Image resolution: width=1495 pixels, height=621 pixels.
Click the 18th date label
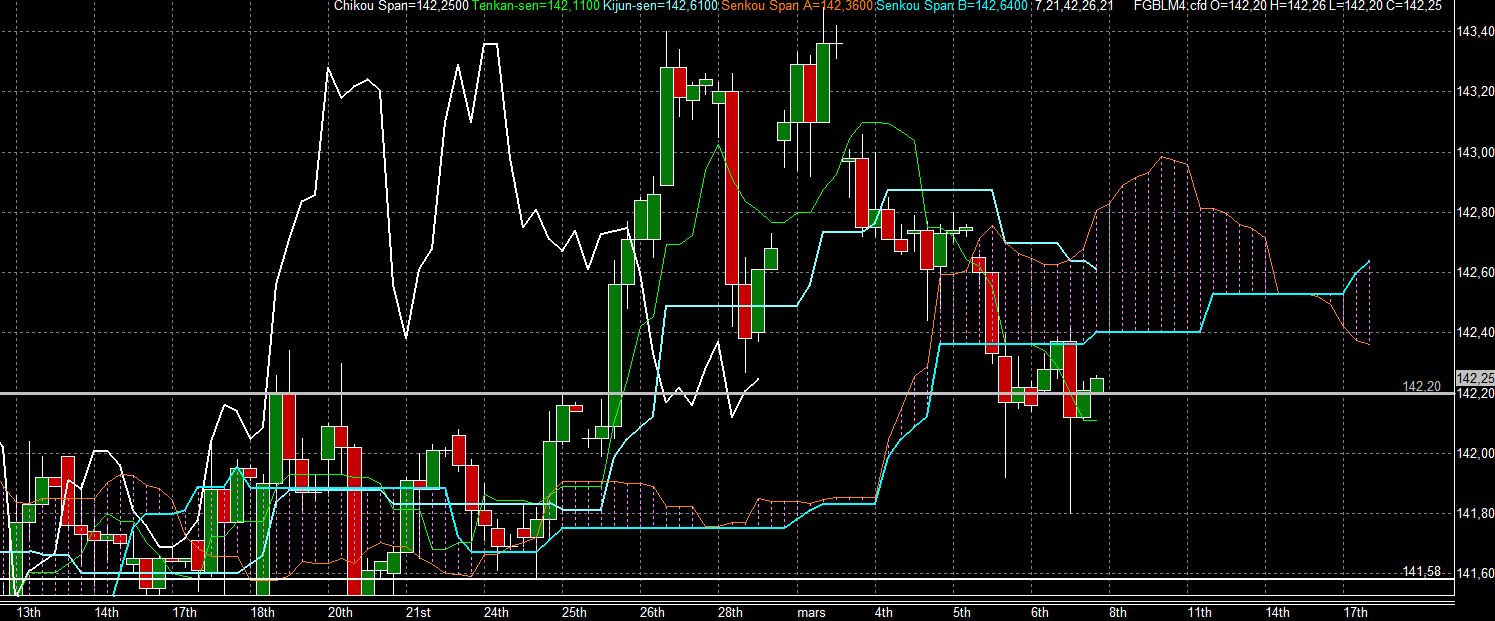[263, 612]
